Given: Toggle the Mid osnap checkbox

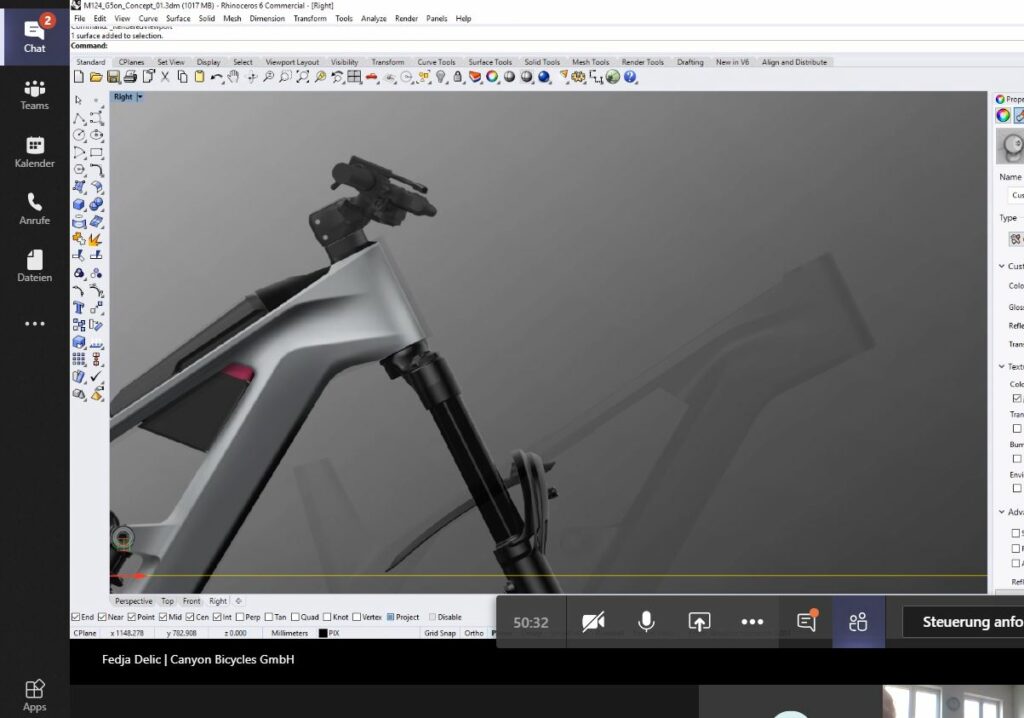Looking at the screenshot, I should point(163,617).
